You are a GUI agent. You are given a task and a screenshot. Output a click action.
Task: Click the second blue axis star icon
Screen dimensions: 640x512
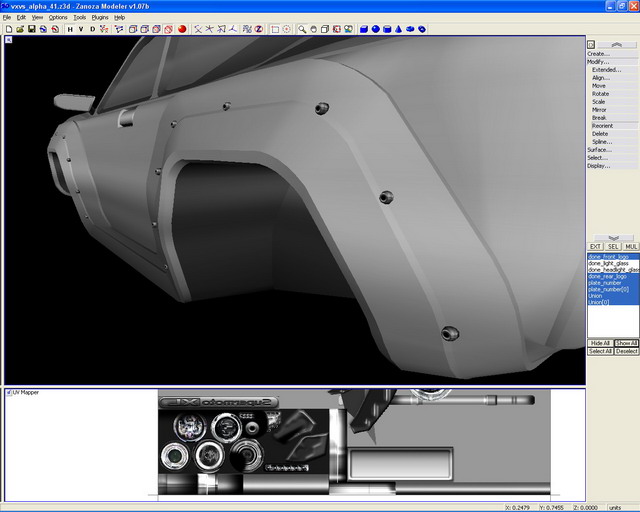click(x=209, y=29)
